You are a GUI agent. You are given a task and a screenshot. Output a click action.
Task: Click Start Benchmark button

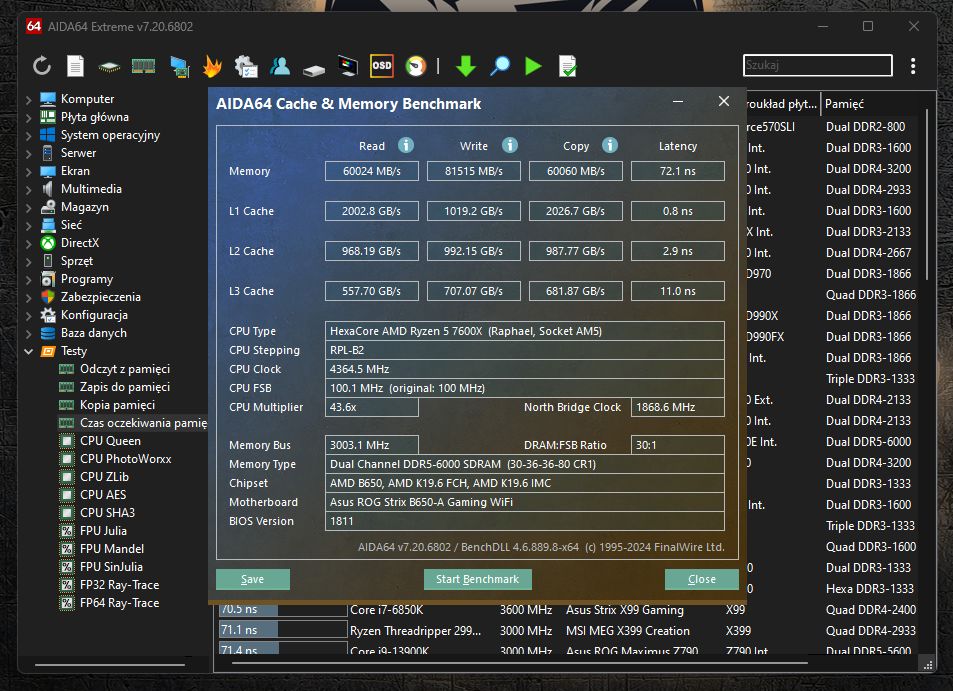point(477,579)
